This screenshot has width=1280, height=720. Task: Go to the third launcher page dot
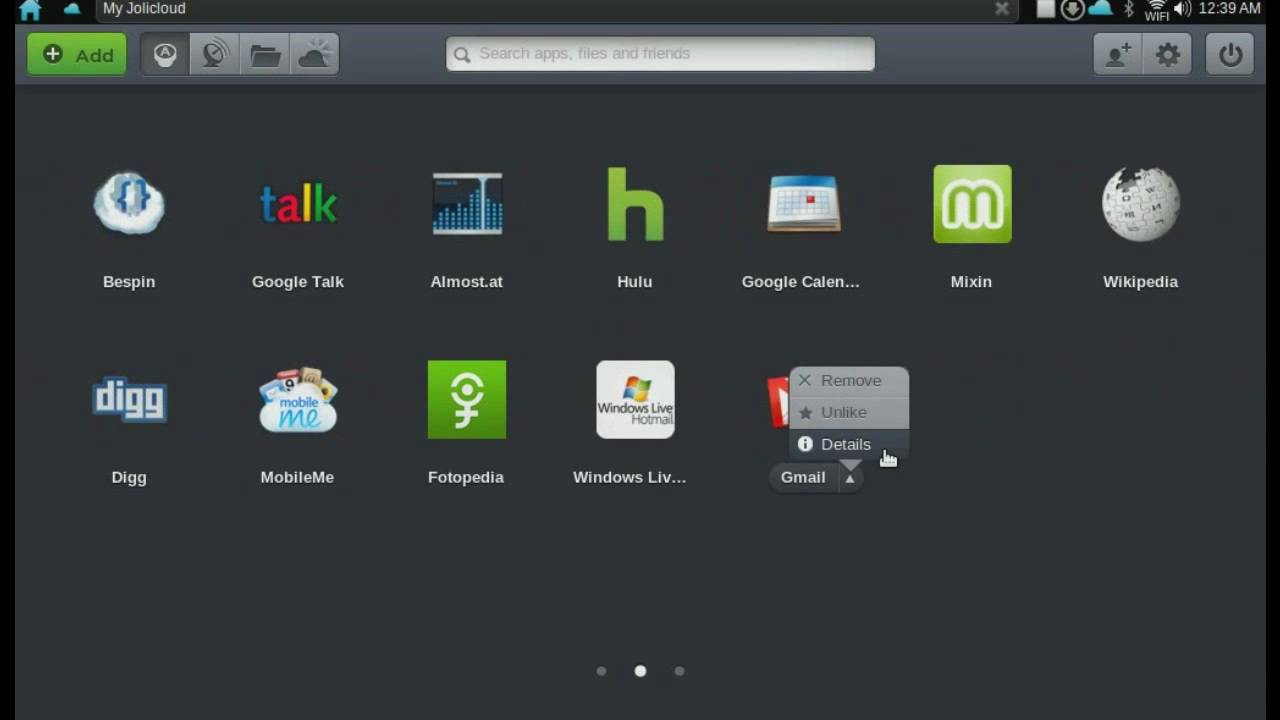[679, 671]
